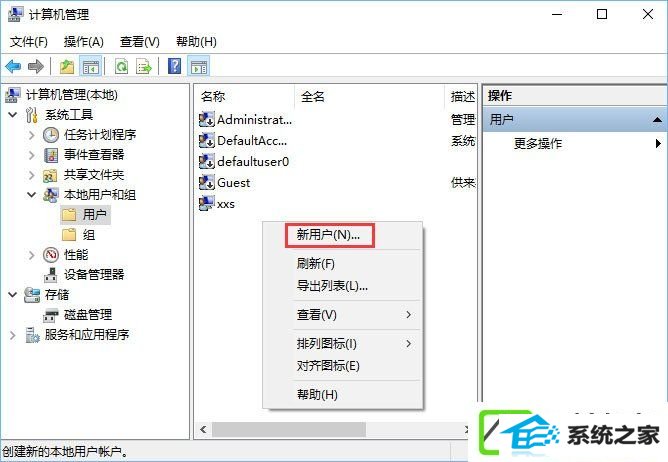Select the Administrator user account entry
The width and height of the screenshot is (668, 462).
(245, 120)
